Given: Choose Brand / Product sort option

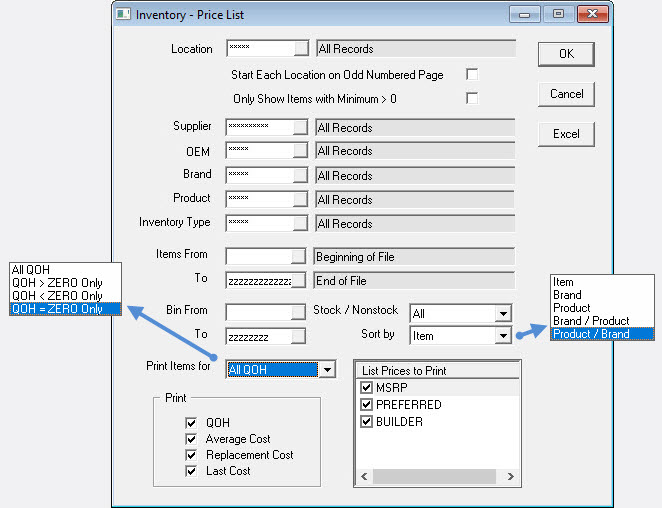Looking at the screenshot, I should [602, 321].
